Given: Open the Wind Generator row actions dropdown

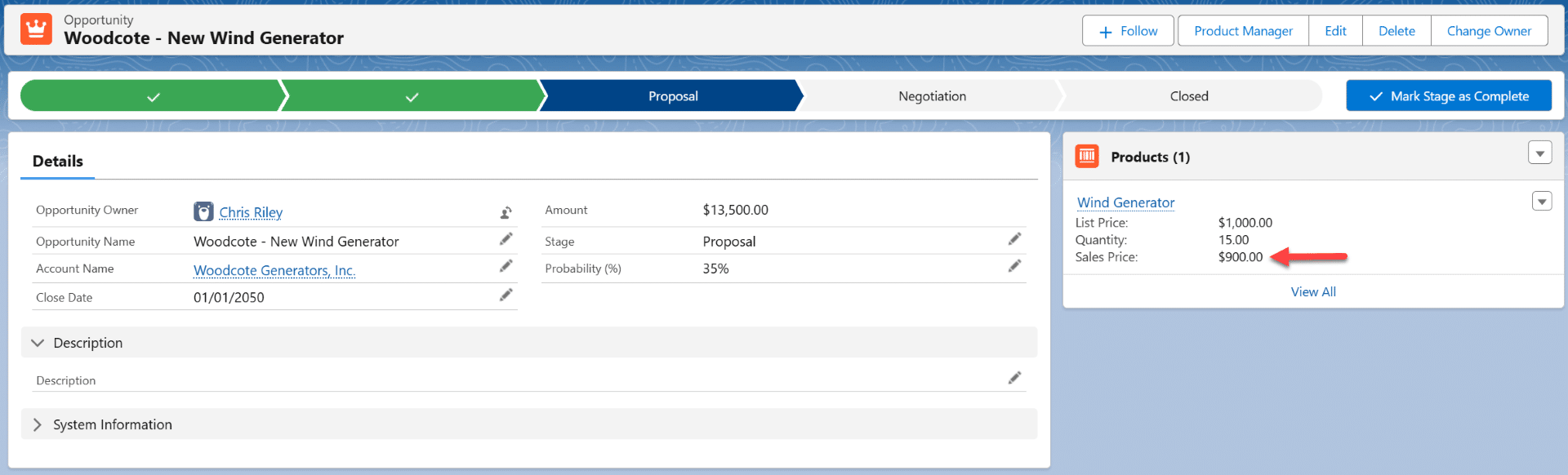Looking at the screenshot, I should click(x=1541, y=202).
